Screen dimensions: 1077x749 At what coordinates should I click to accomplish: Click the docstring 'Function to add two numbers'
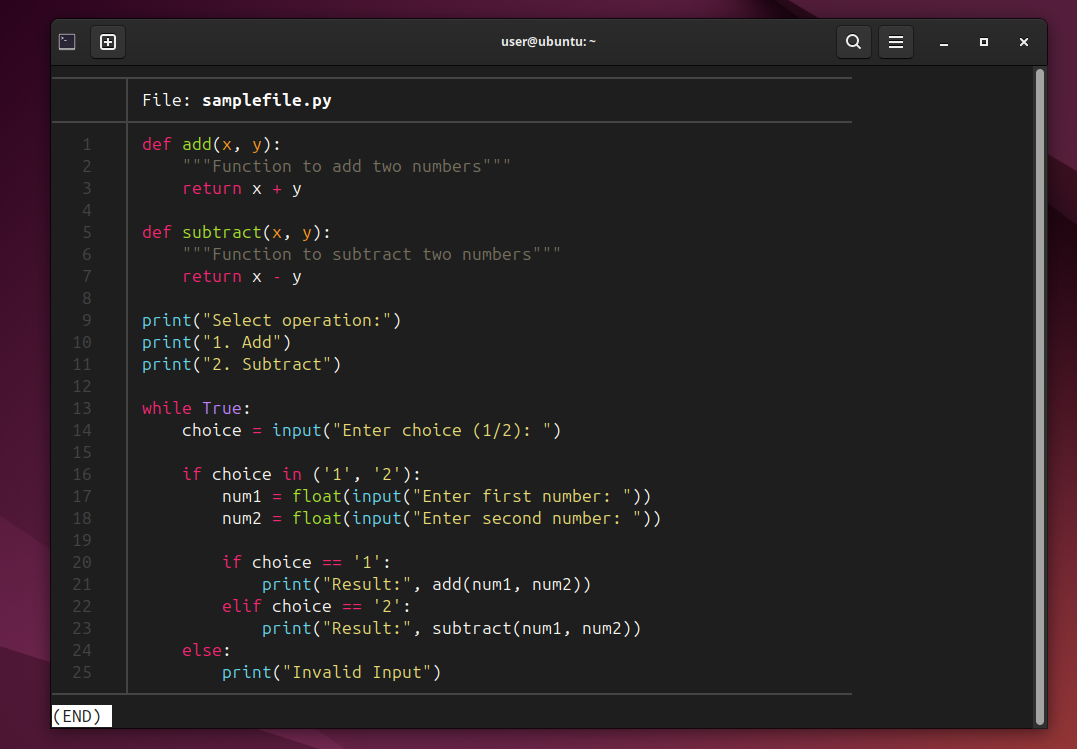[x=346, y=166]
